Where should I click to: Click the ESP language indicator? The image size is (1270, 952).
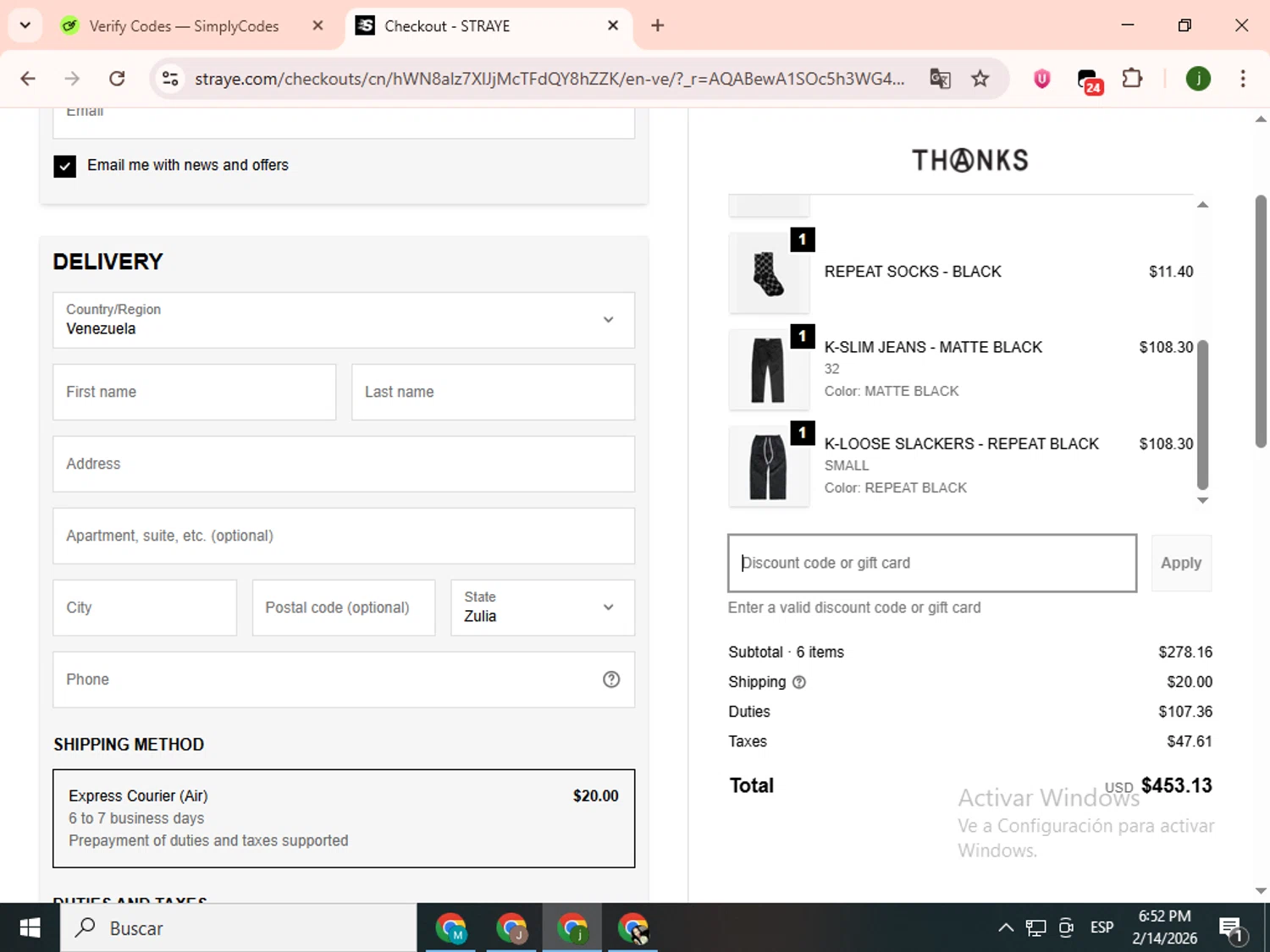[x=1102, y=928]
